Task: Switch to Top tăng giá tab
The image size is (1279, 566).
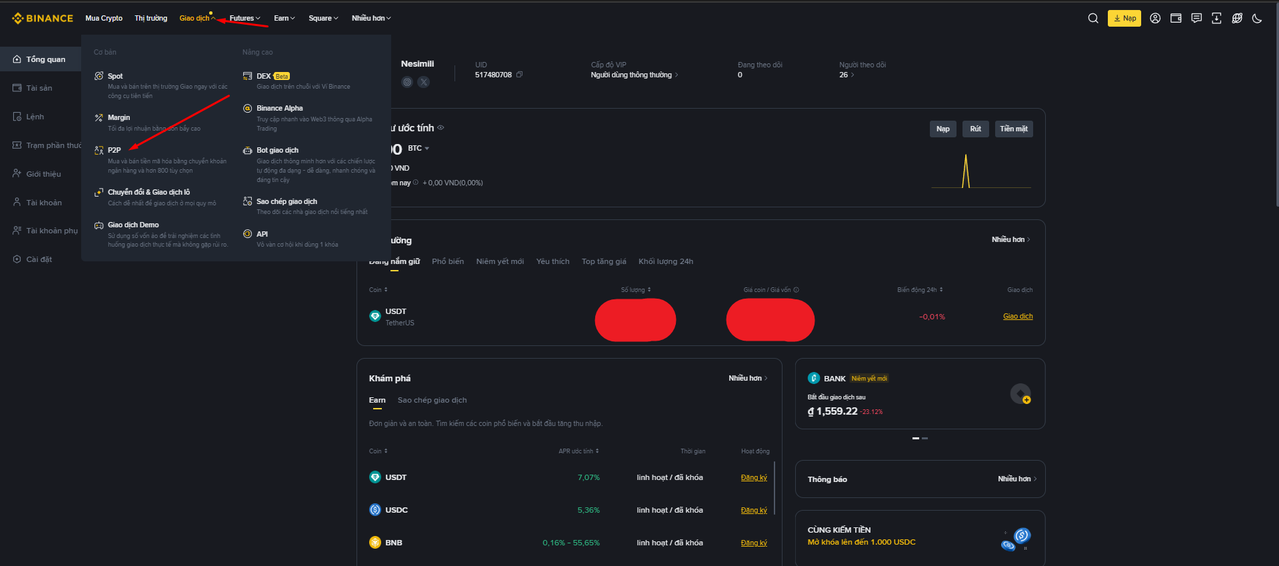Action: [x=604, y=261]
